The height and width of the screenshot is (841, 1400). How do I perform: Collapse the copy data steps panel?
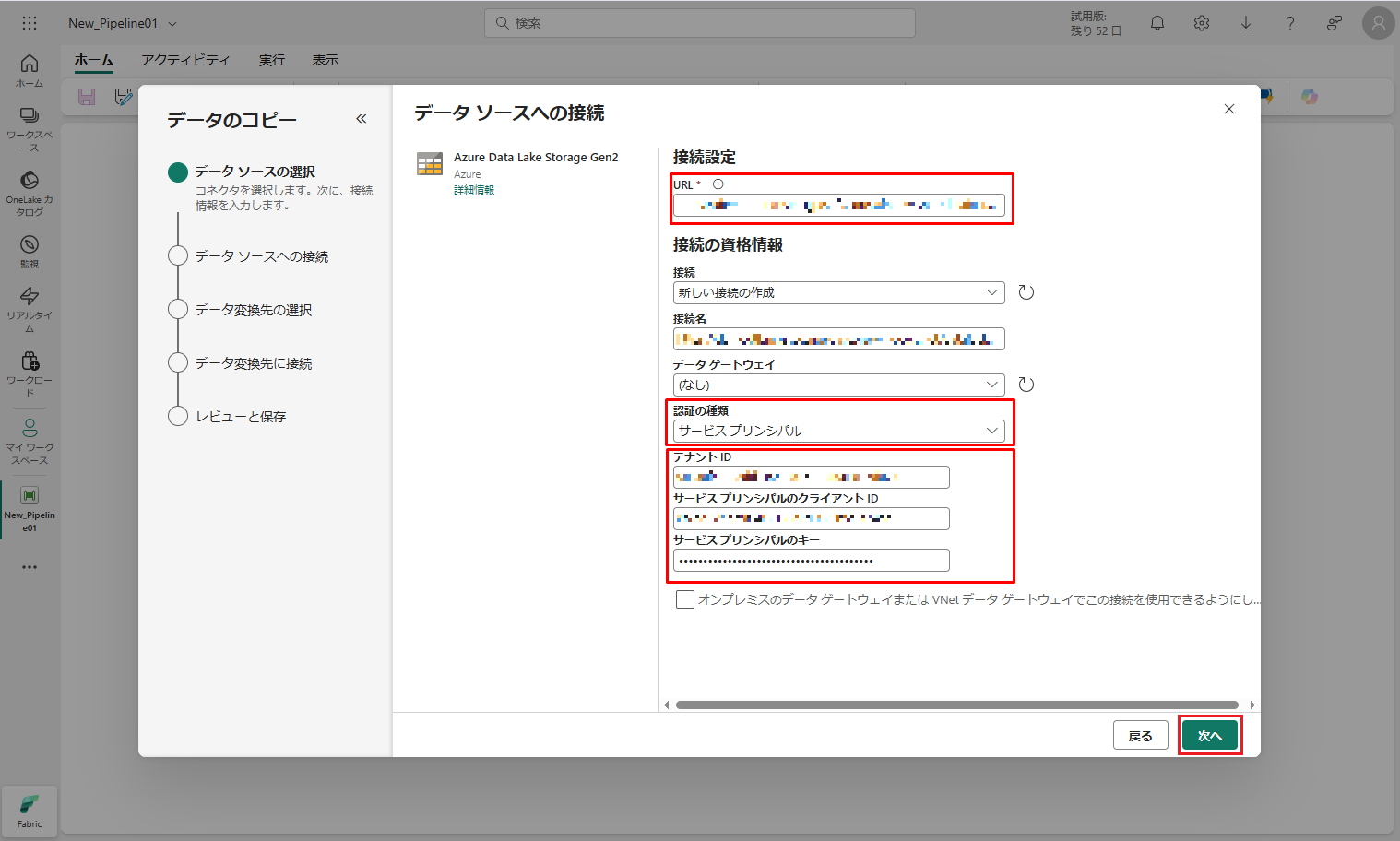coord(362,119)
